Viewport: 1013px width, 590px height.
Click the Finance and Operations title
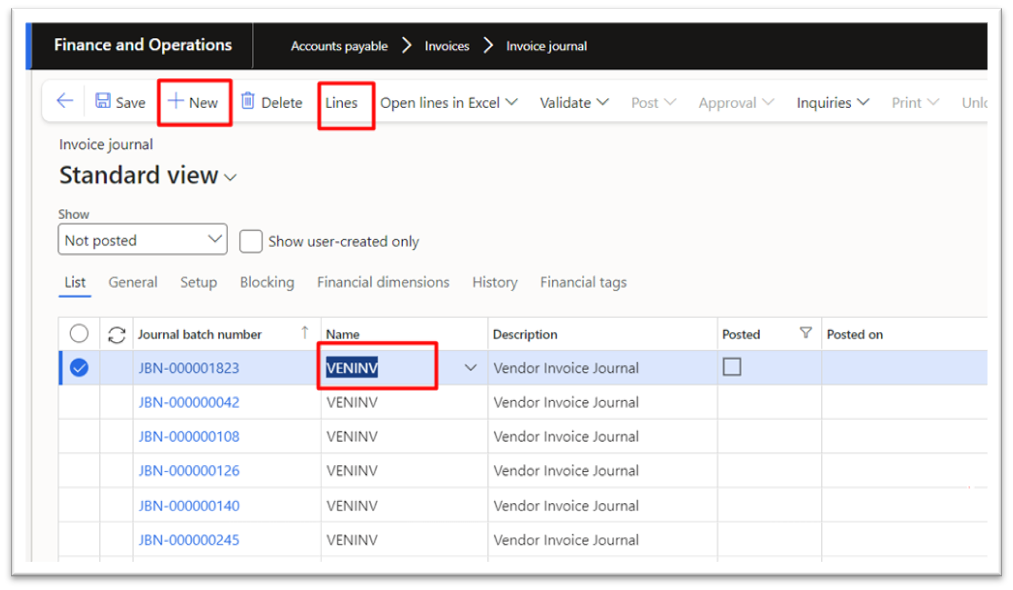tap(143, 45)
